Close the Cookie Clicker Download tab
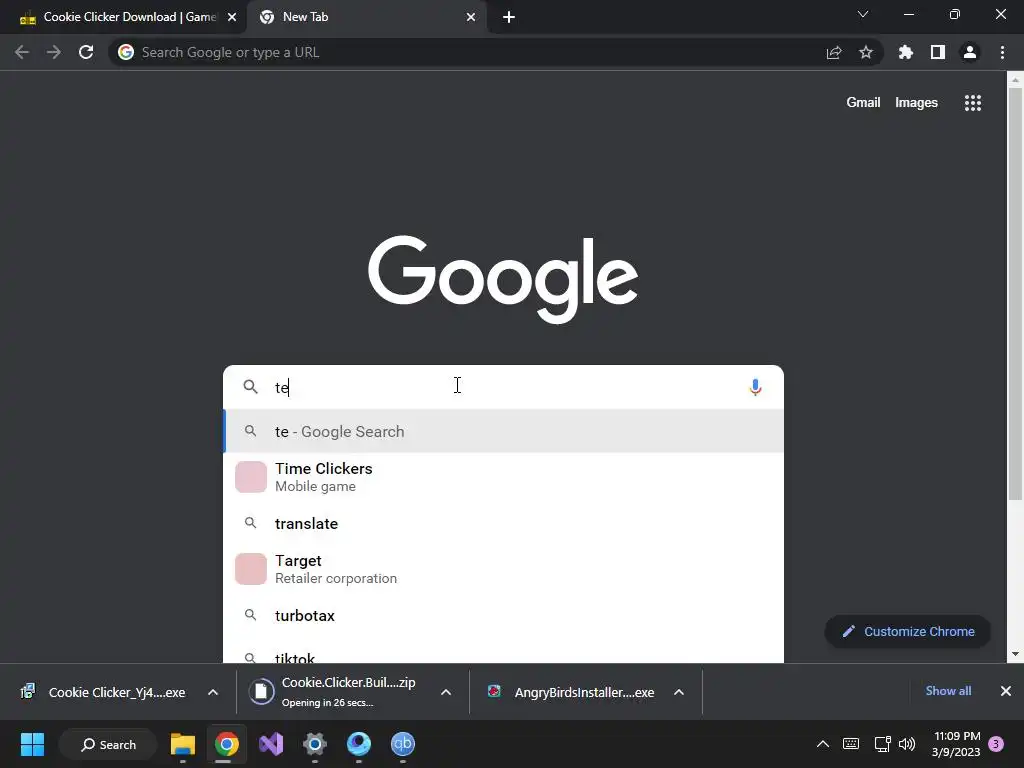Viewport: 1024px width, 768px height. coord(232,17)
